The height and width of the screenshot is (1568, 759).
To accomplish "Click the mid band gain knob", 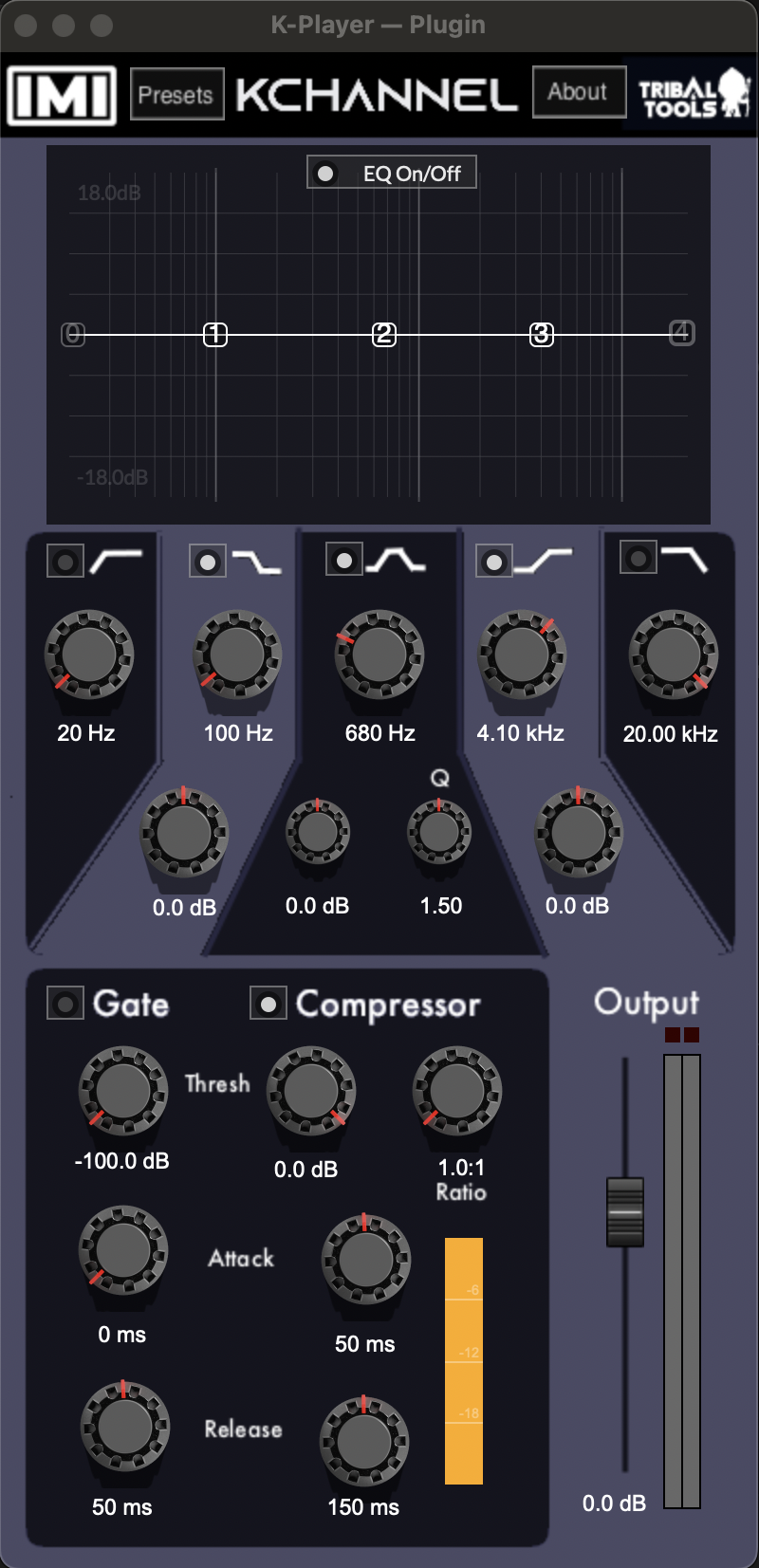I will 318,832.
